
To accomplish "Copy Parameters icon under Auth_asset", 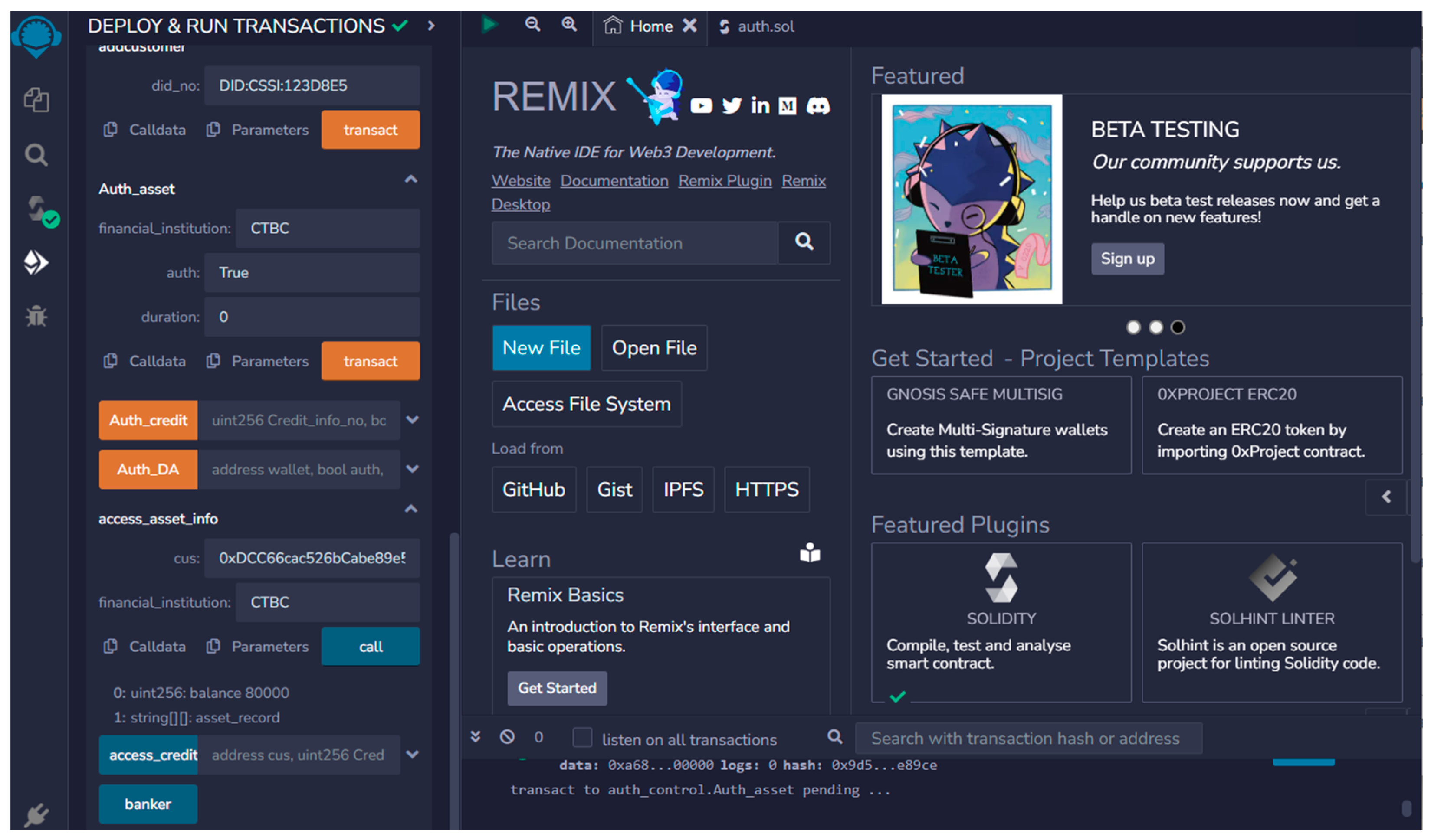I will pos(213,360).
